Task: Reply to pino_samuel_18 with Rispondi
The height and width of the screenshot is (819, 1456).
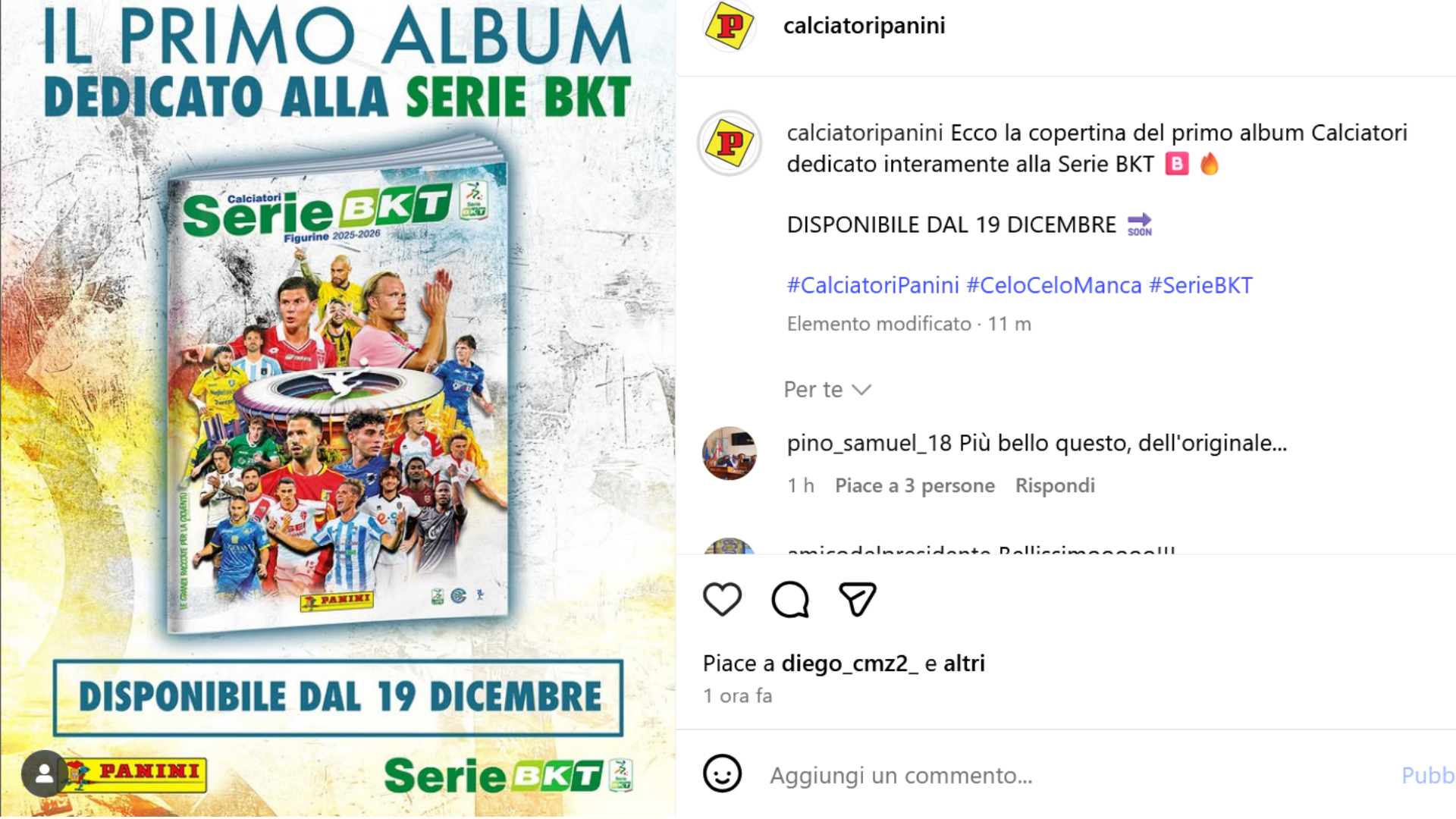Action: 1055,485
